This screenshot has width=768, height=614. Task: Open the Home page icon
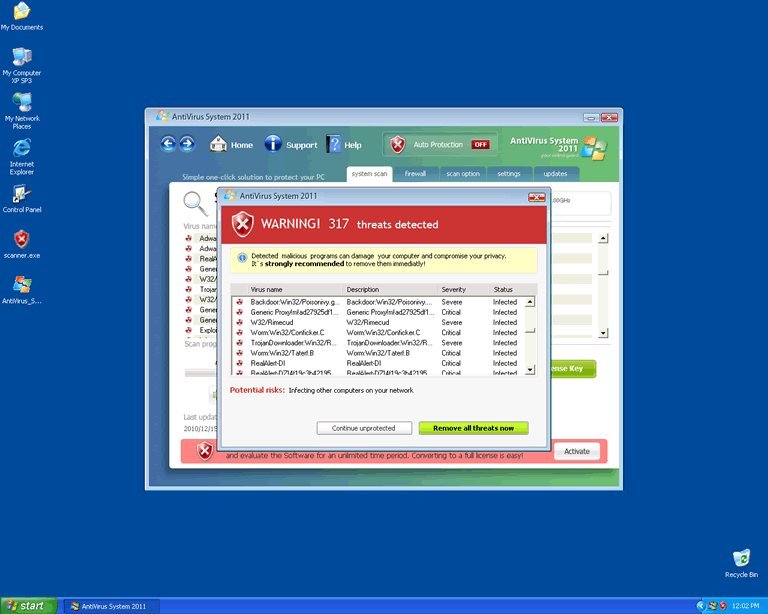[x=218, y=145]
